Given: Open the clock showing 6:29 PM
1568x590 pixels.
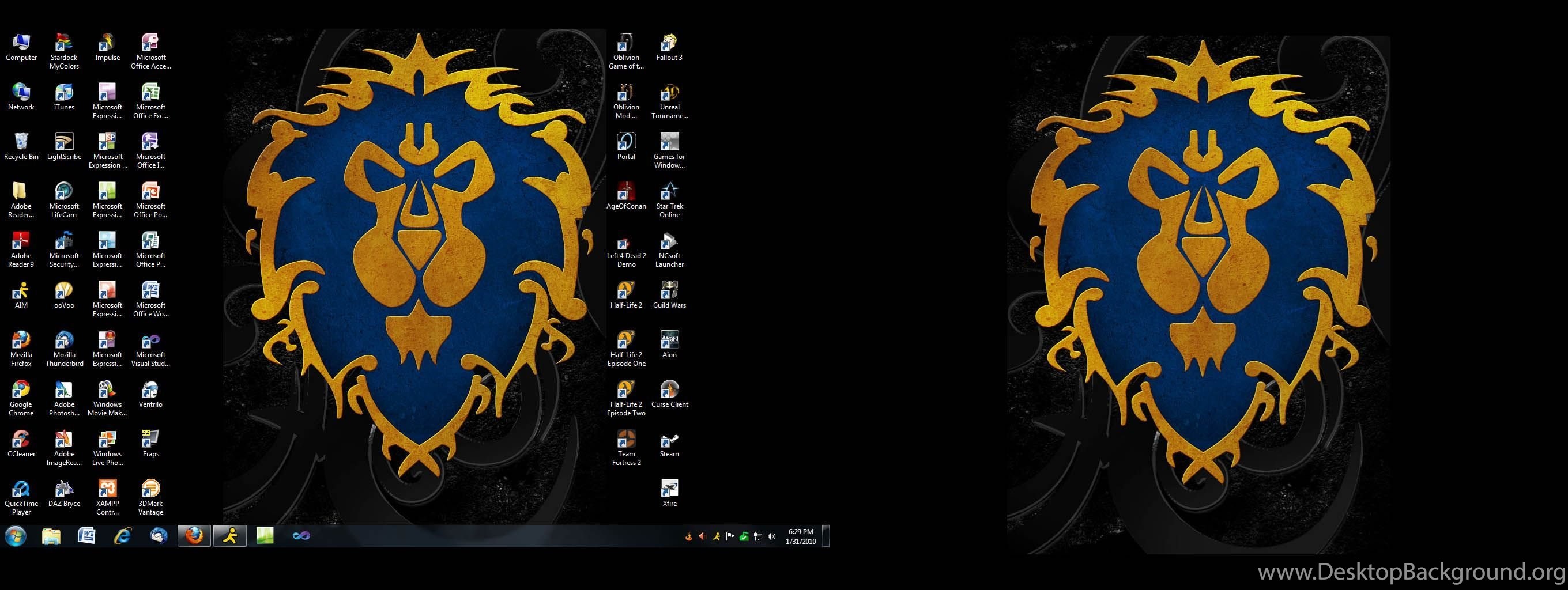Looking at the screenshot, I should click(x=801, y=536).
